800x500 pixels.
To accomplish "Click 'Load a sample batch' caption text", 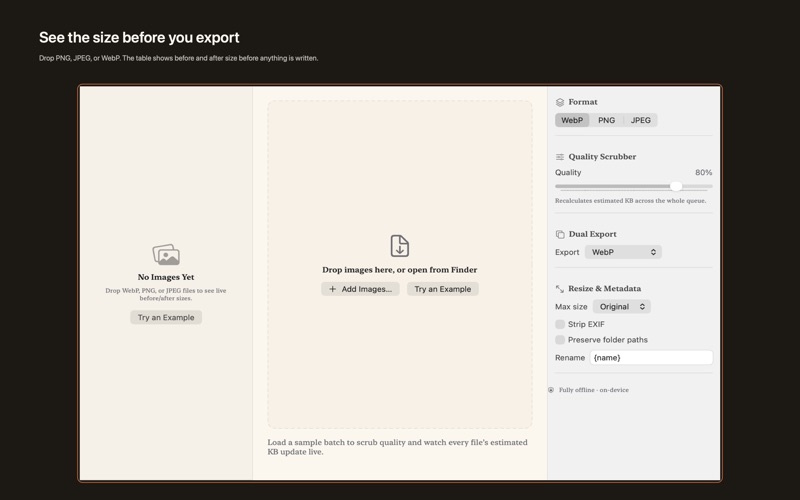I will (397, 447).
